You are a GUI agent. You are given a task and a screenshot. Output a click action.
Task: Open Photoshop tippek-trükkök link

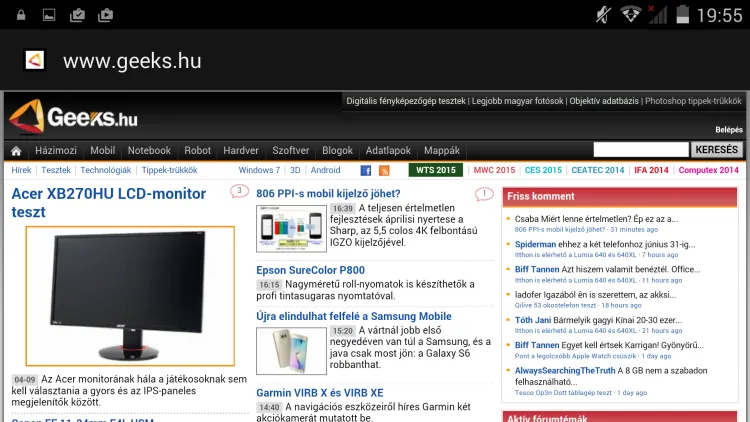(x=693, y=101)
